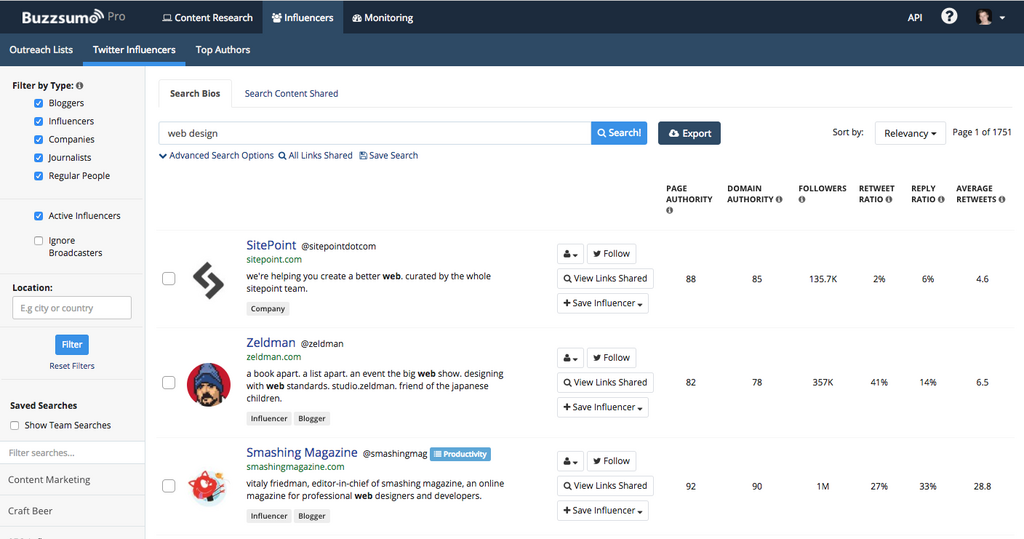Open the user profile avatar menu
1024x539 pixels.
[990, 17]
